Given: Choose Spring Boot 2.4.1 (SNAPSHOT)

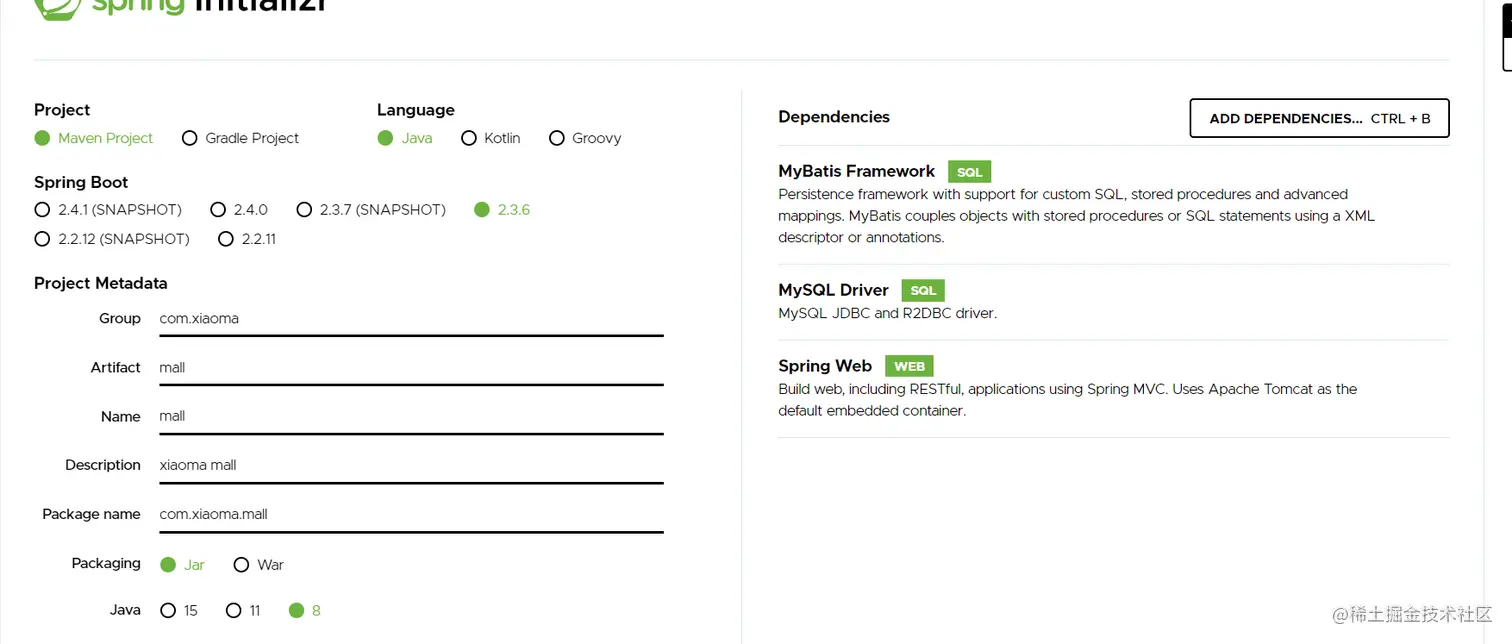Looking at the screenshot, I should click(42, 210).
